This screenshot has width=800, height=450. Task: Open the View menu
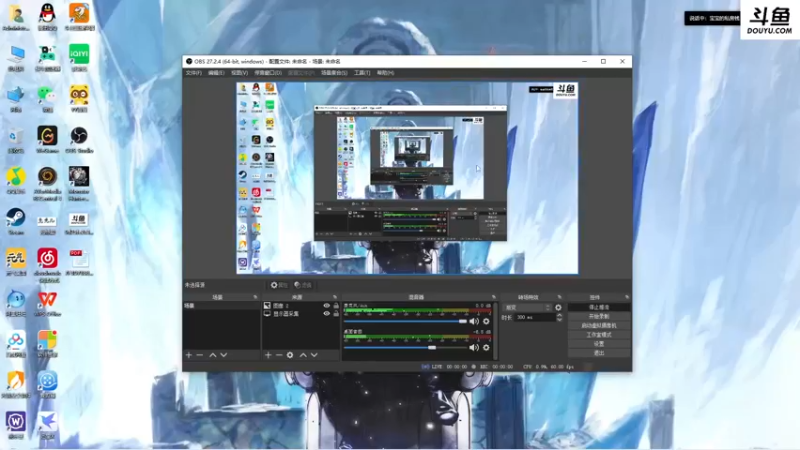[239, 73]
